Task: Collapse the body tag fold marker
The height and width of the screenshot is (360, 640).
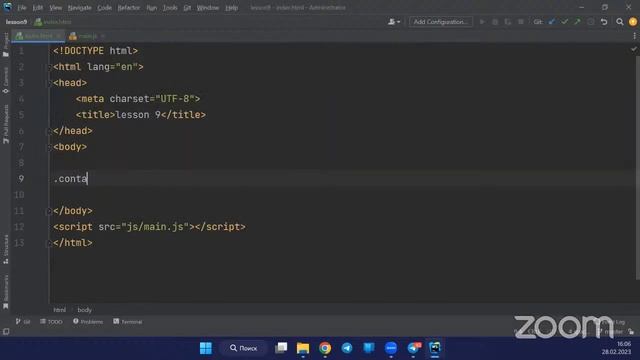Action: click(50, 147)
